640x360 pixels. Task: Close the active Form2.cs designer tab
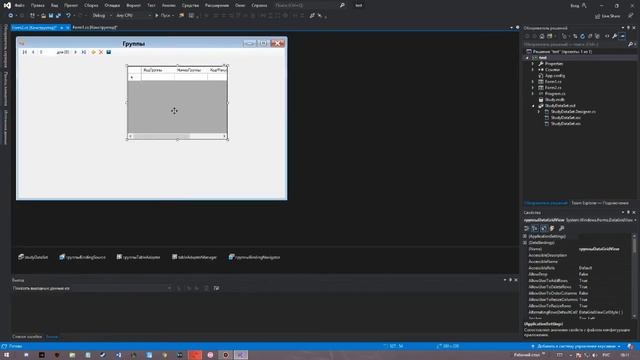[68, 28]
